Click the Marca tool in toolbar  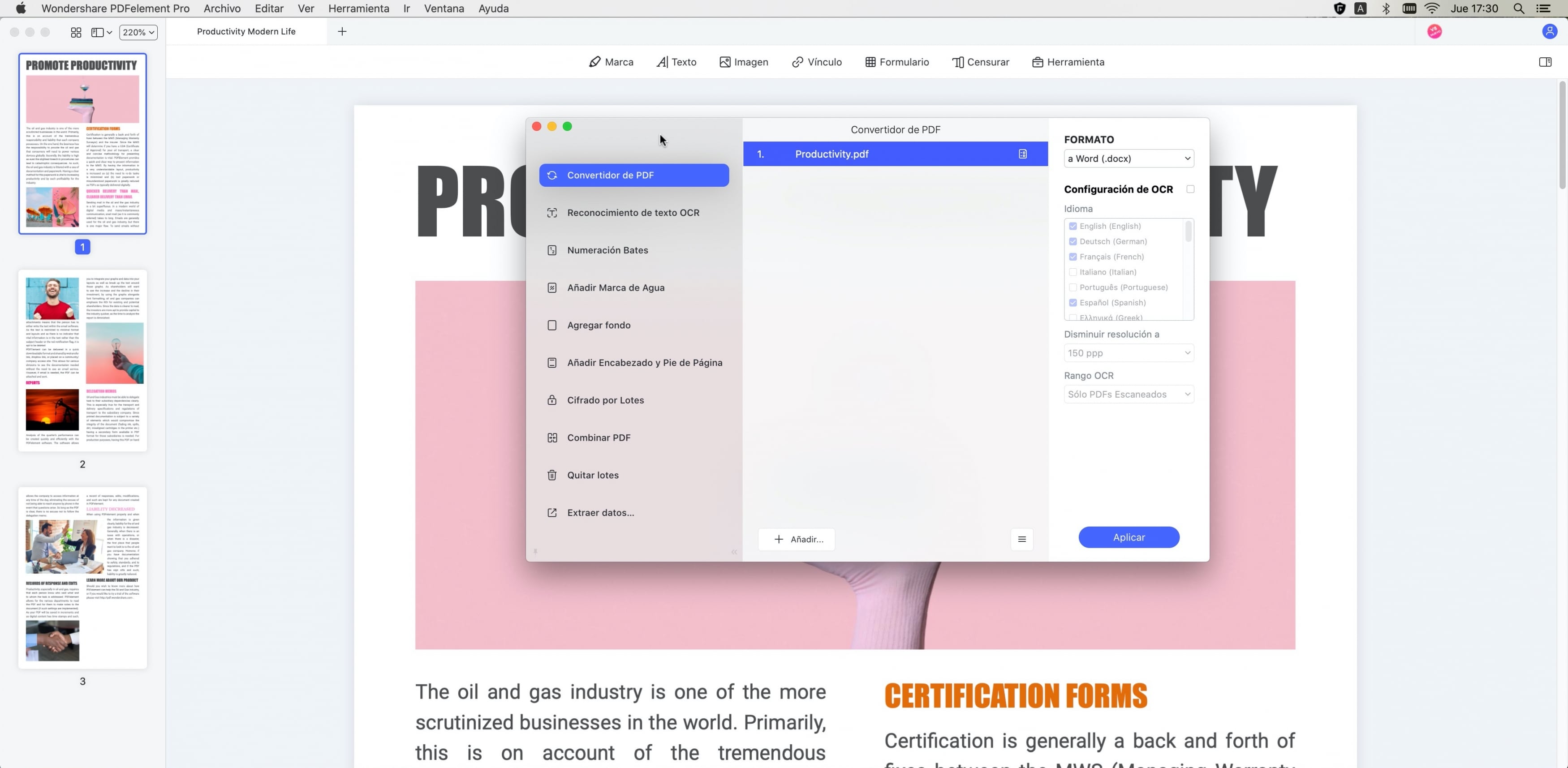[x=611, y=62]
